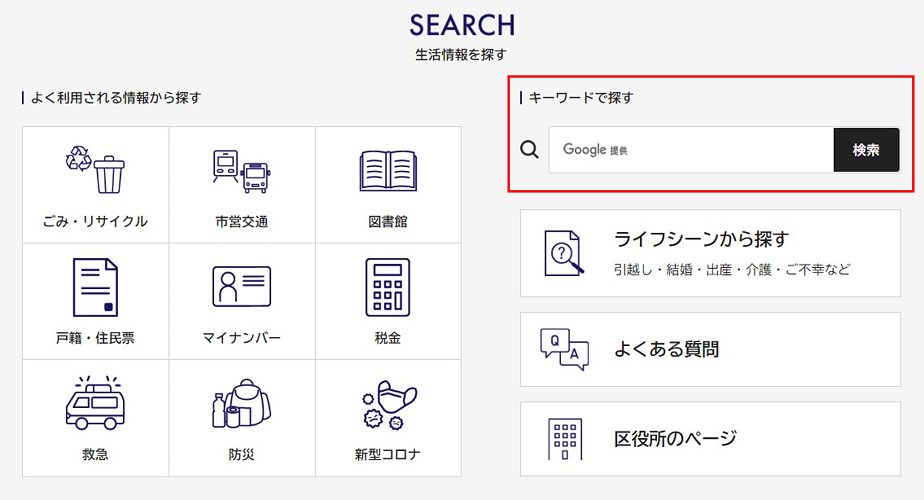Viewport: 924px width, 500px height.
Task: Select the 市営交通 text label
Action: (x=241, y=222)
